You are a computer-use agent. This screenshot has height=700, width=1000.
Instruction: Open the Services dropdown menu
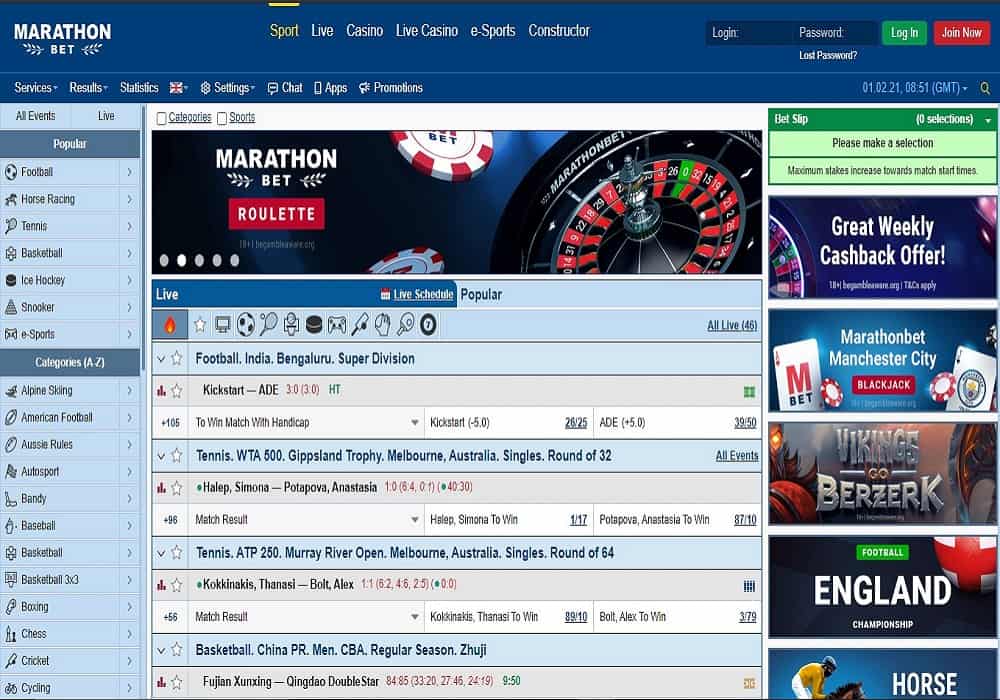click(36, 88)
